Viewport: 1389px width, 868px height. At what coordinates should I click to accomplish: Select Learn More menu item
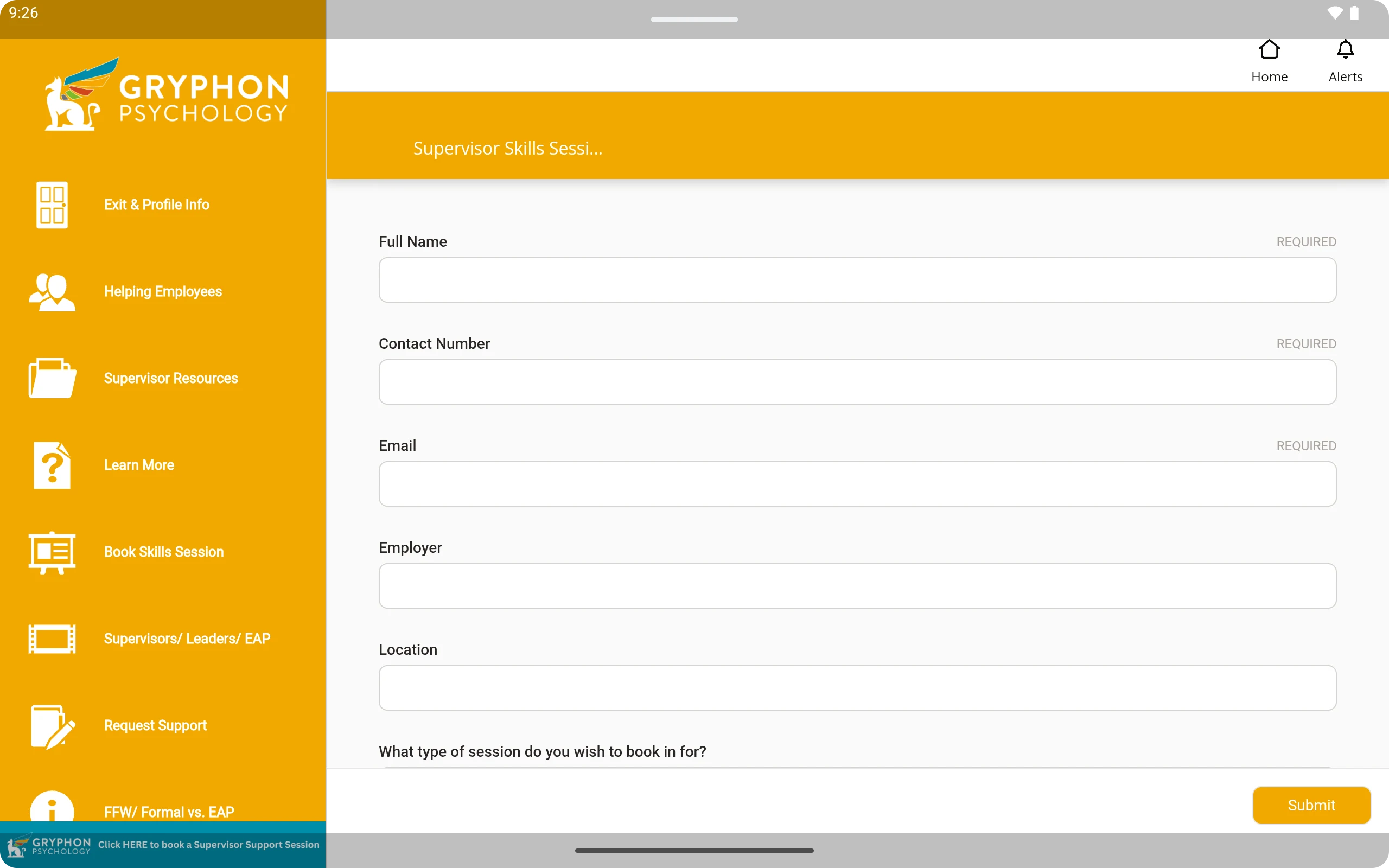(x=162, y=465)
